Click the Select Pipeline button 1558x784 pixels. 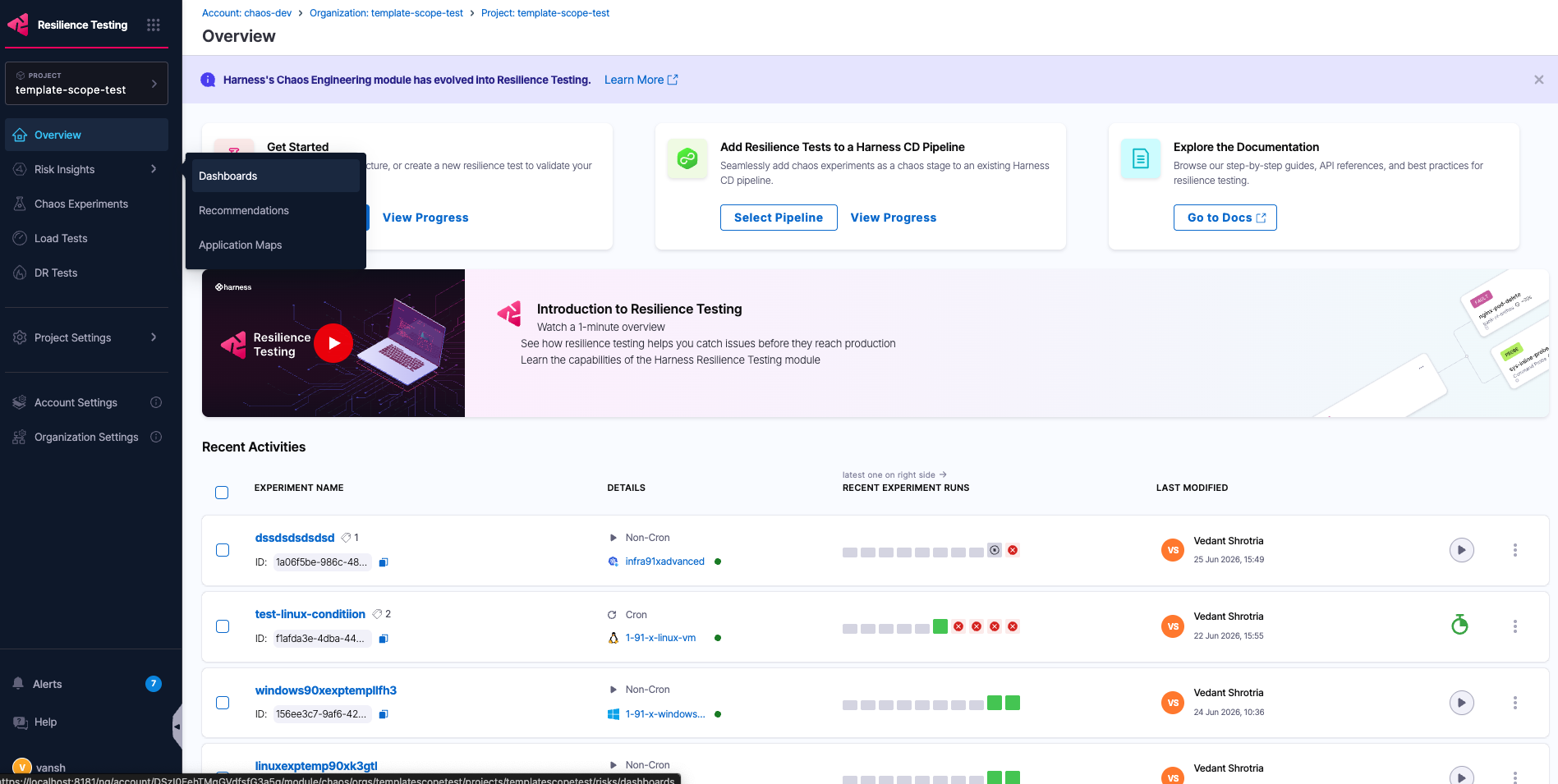pos(779,218)
